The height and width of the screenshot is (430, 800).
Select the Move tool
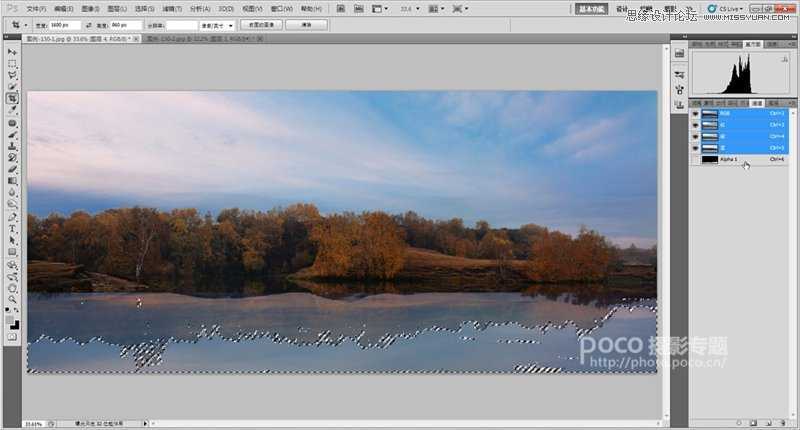pos(12,53)
